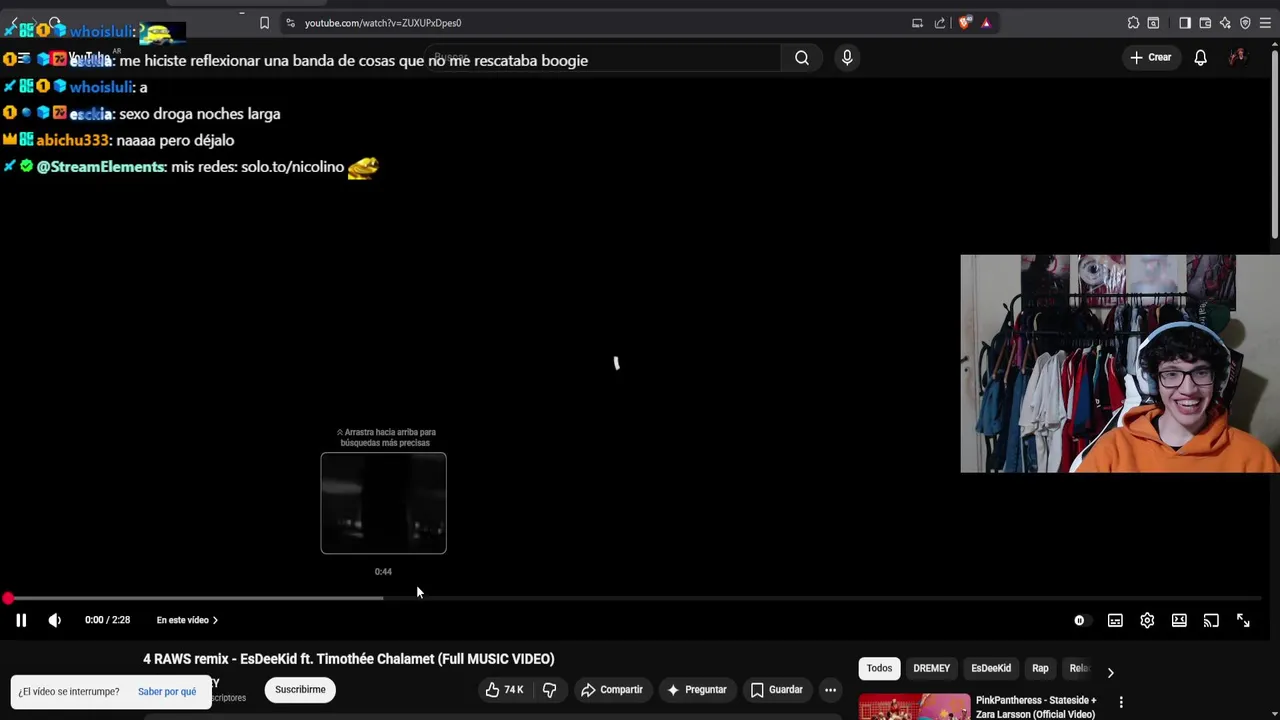Screen dimensions: 1280x720
Task: Open the player settings gear
Action: tap(1147, 620)
